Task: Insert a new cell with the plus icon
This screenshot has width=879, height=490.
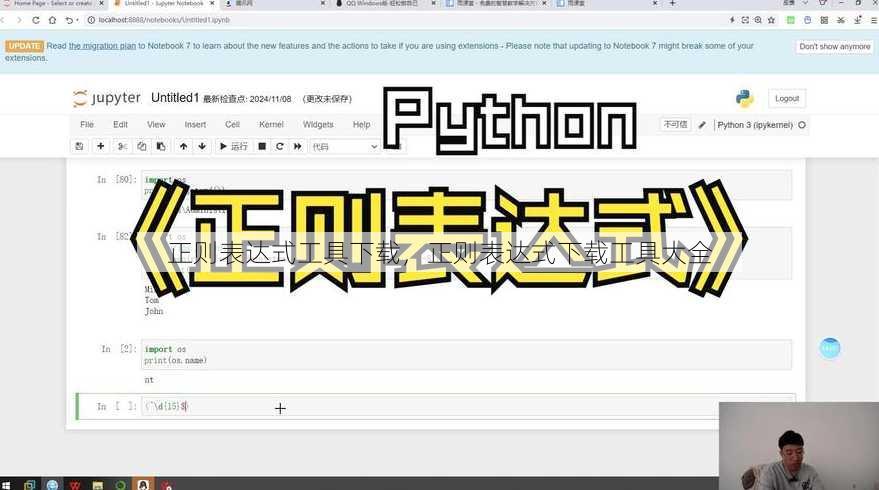Action: pos(101,146)
